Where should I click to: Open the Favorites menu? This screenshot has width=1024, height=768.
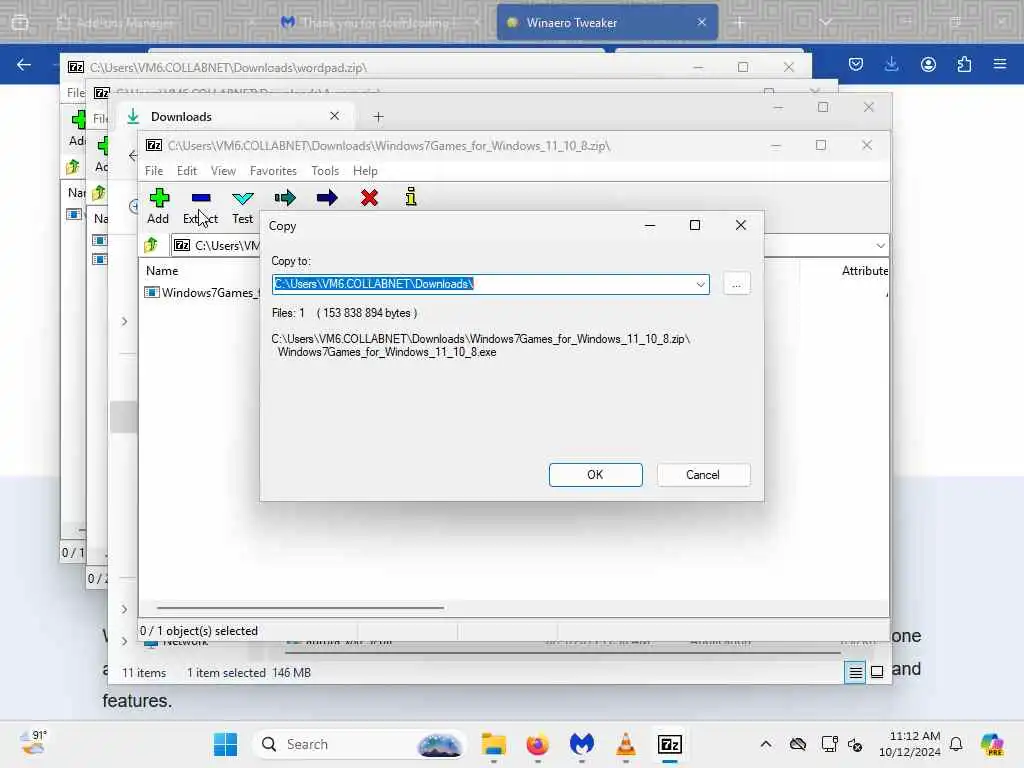[273, 171]
